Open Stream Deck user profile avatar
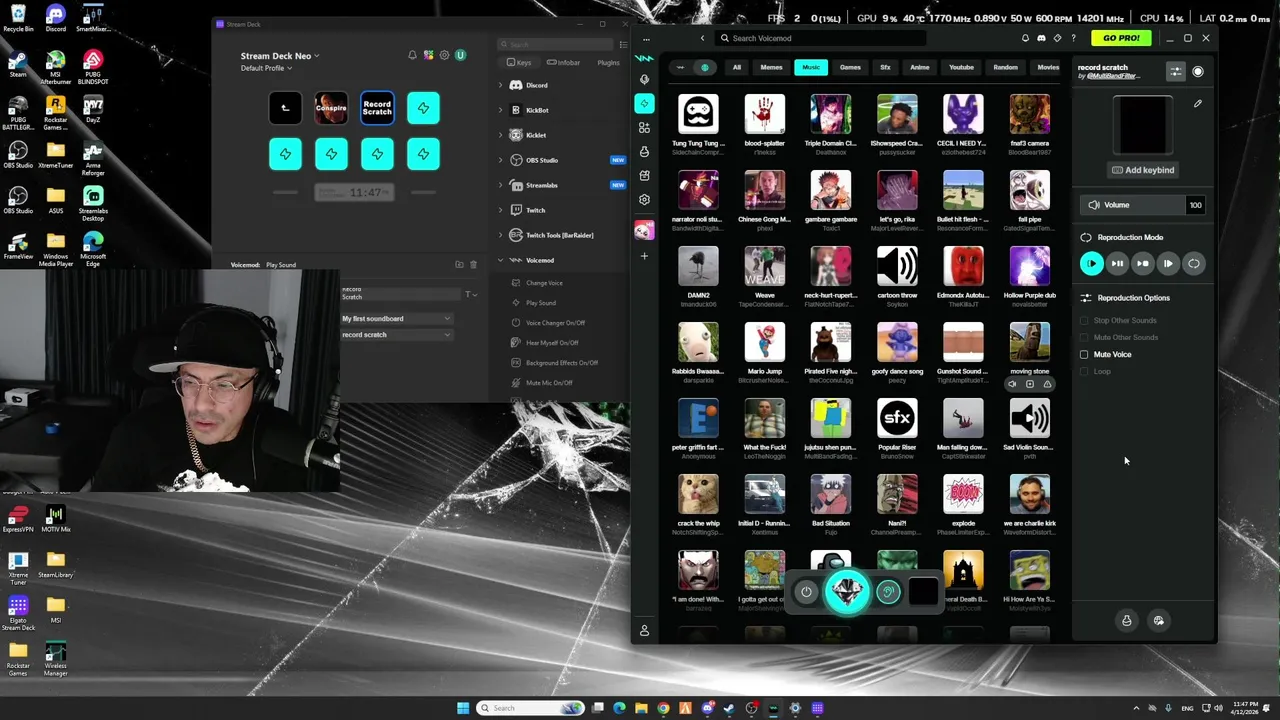 coord(460,56)
